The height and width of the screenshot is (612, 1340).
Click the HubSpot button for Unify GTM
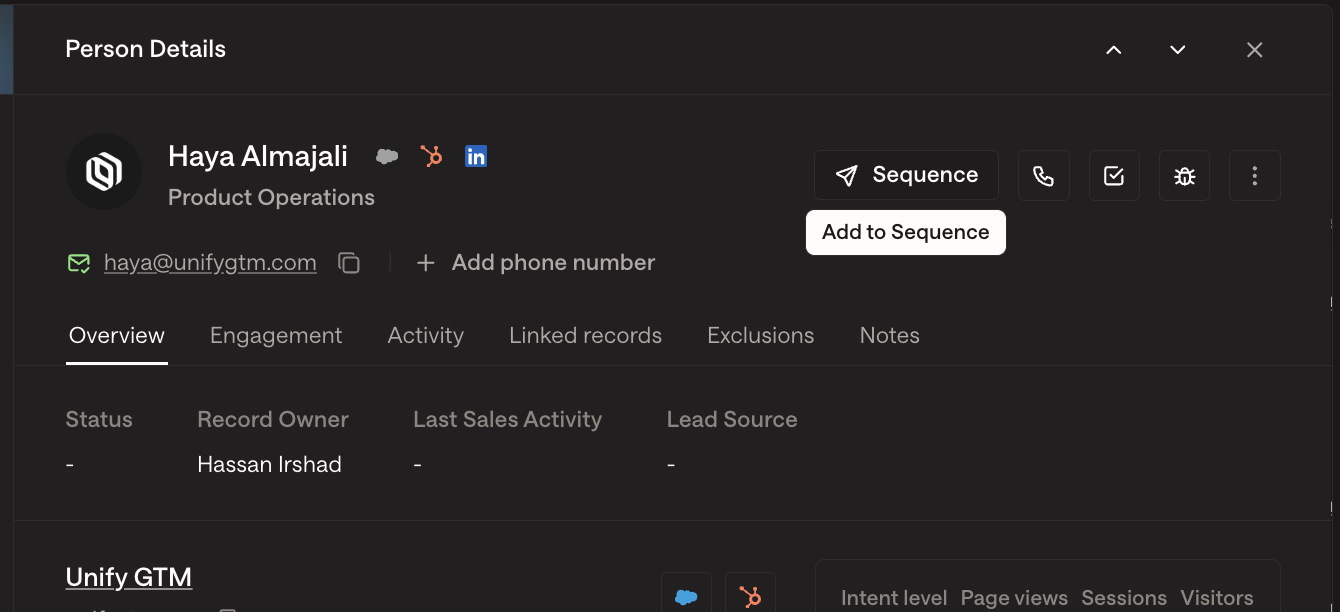750,596
